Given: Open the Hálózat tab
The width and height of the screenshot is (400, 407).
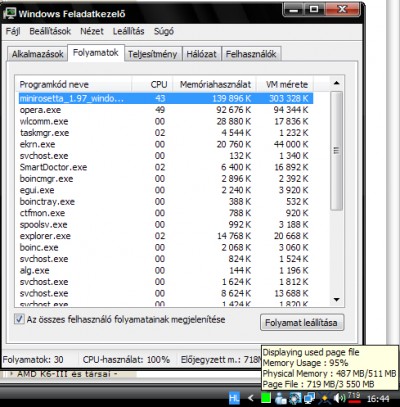Looking at the screenshot, I should click(201, 54).
